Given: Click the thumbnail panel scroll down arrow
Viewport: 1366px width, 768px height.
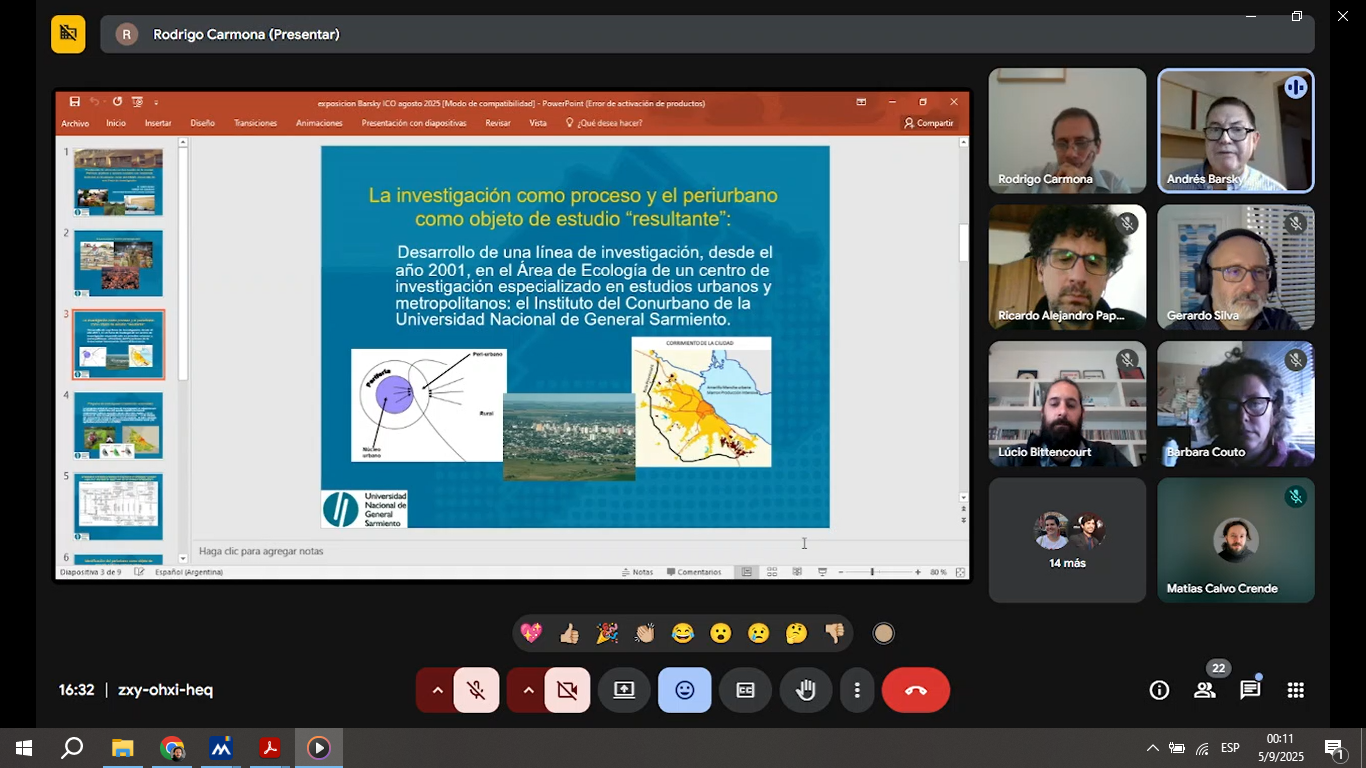Looking at the screenshot, I should pyautogui.click(x=183, y=558).
